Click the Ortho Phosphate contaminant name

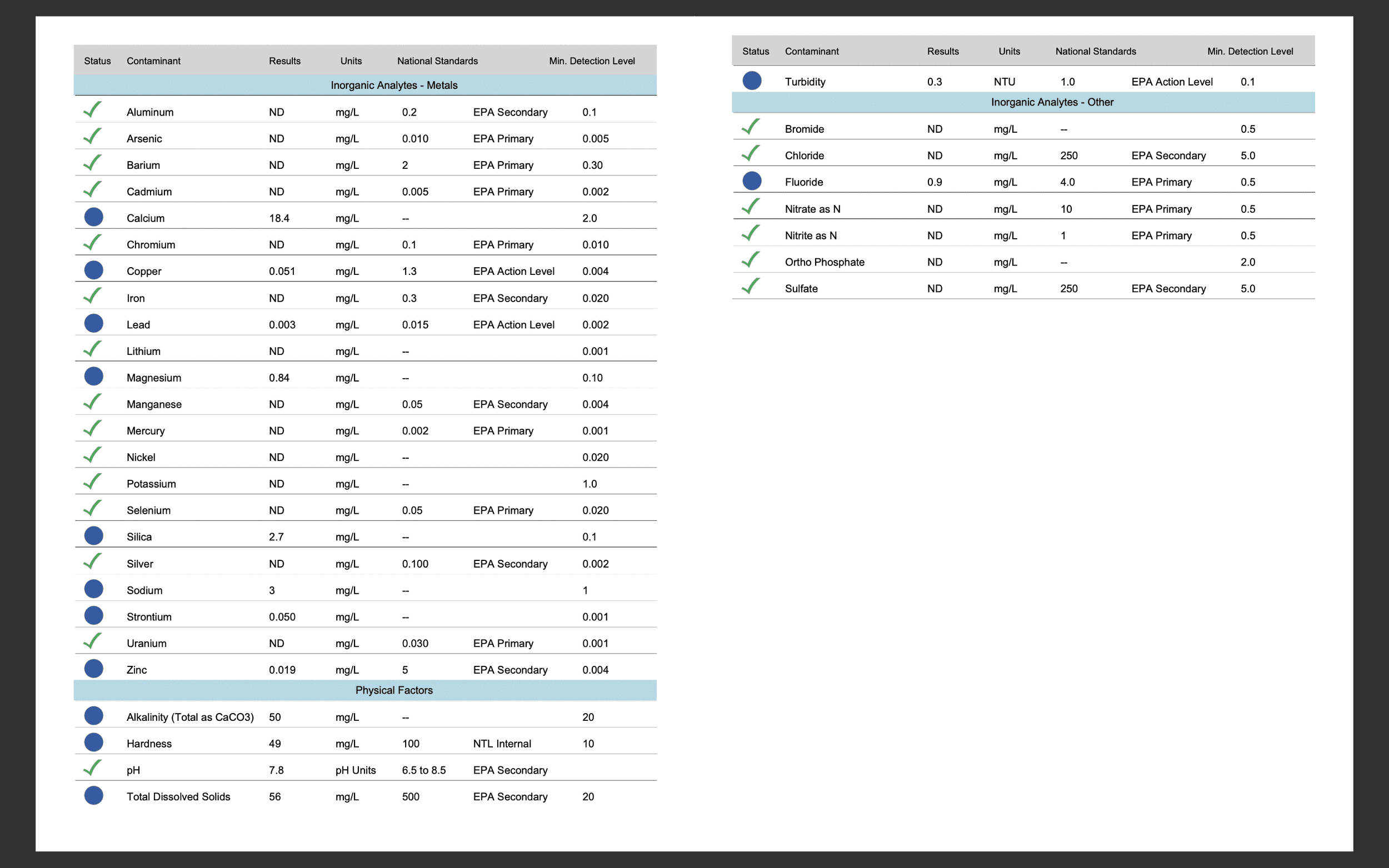(824, 262)
